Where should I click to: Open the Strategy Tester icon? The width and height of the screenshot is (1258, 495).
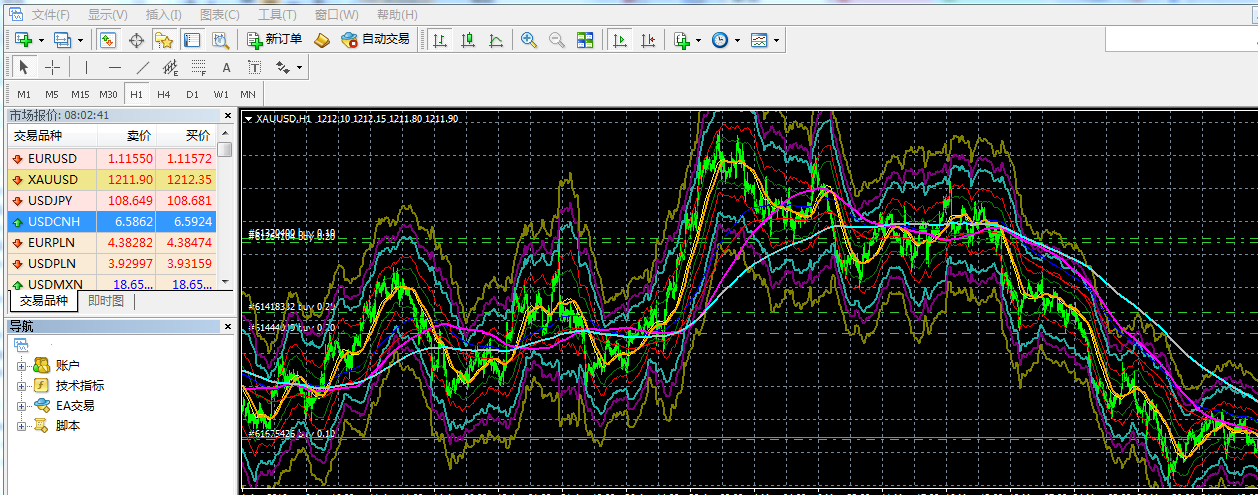tap(220, 40)
